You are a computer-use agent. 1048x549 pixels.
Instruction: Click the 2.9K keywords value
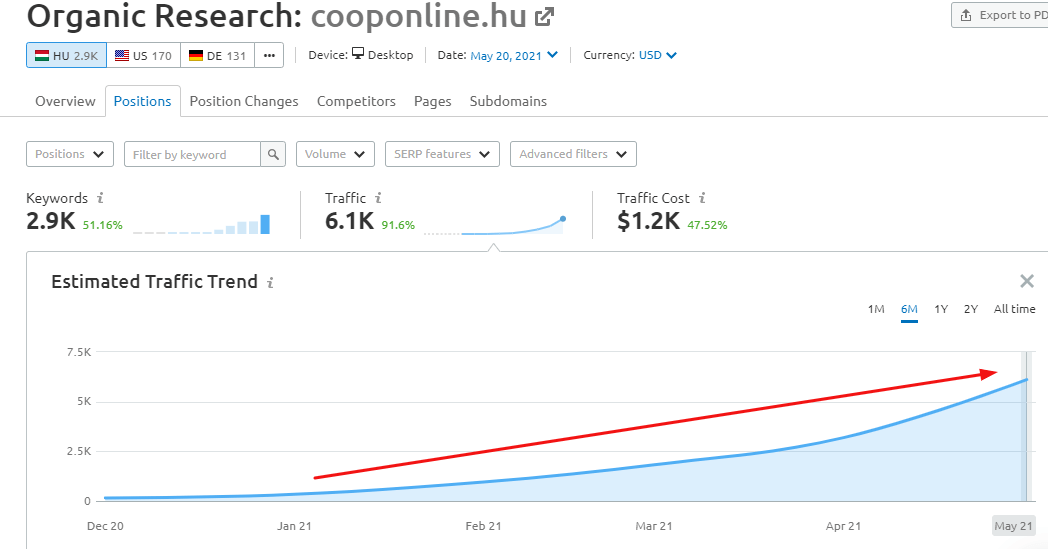coord(51,221)
